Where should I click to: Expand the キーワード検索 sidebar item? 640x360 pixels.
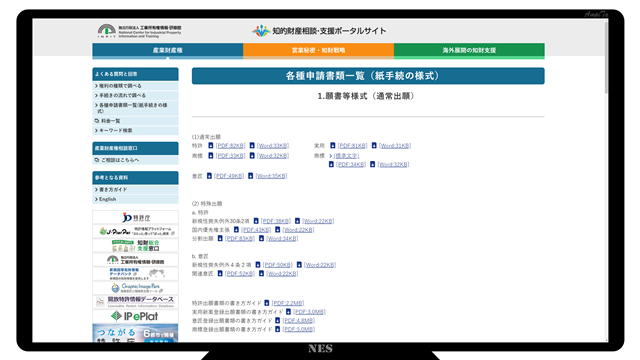click(x=136, y=130)
